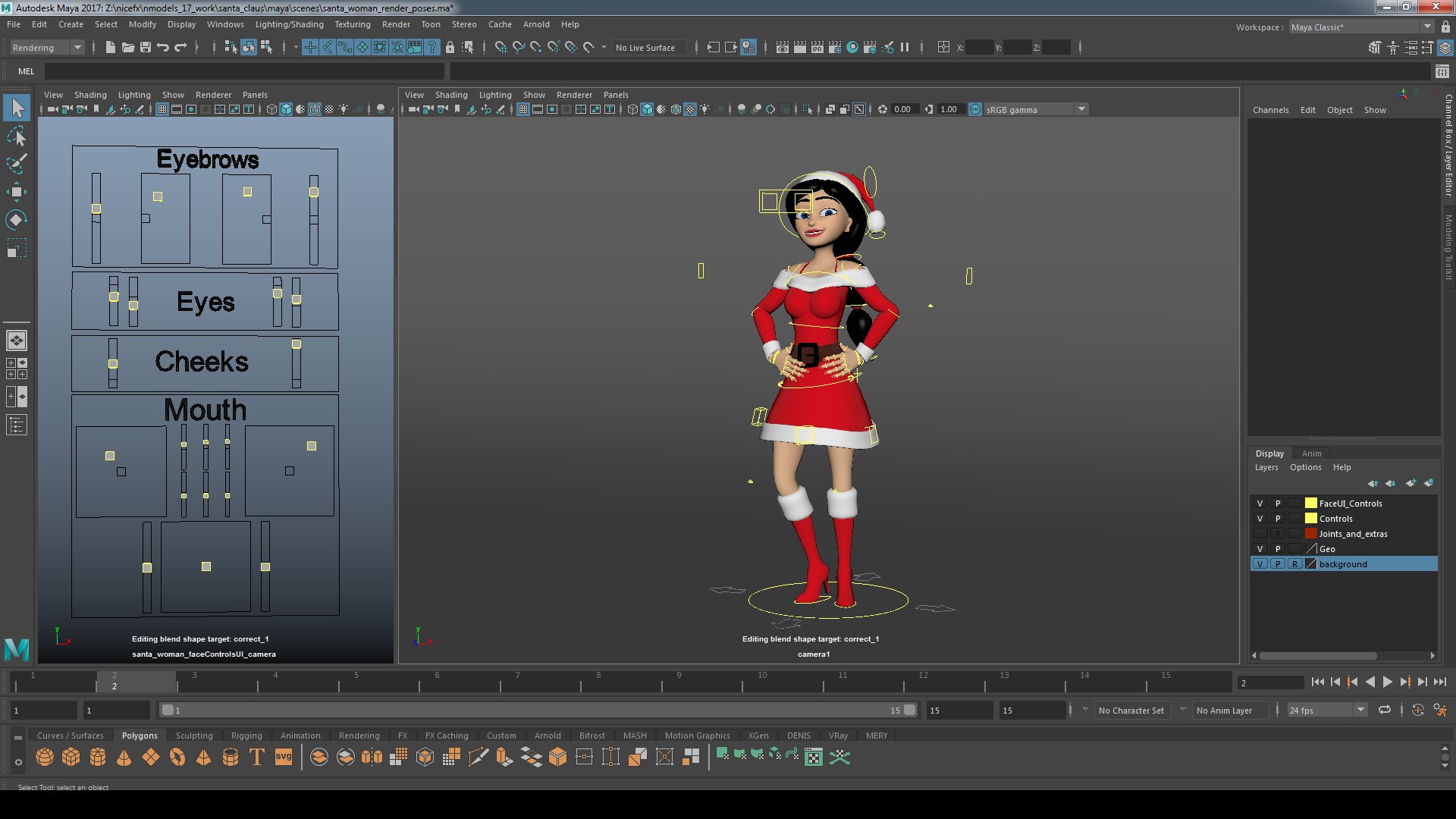The image size is (1456, 819).
Task: Toggle visibility of Geo layer
Action: click(x=1260, y=549)
